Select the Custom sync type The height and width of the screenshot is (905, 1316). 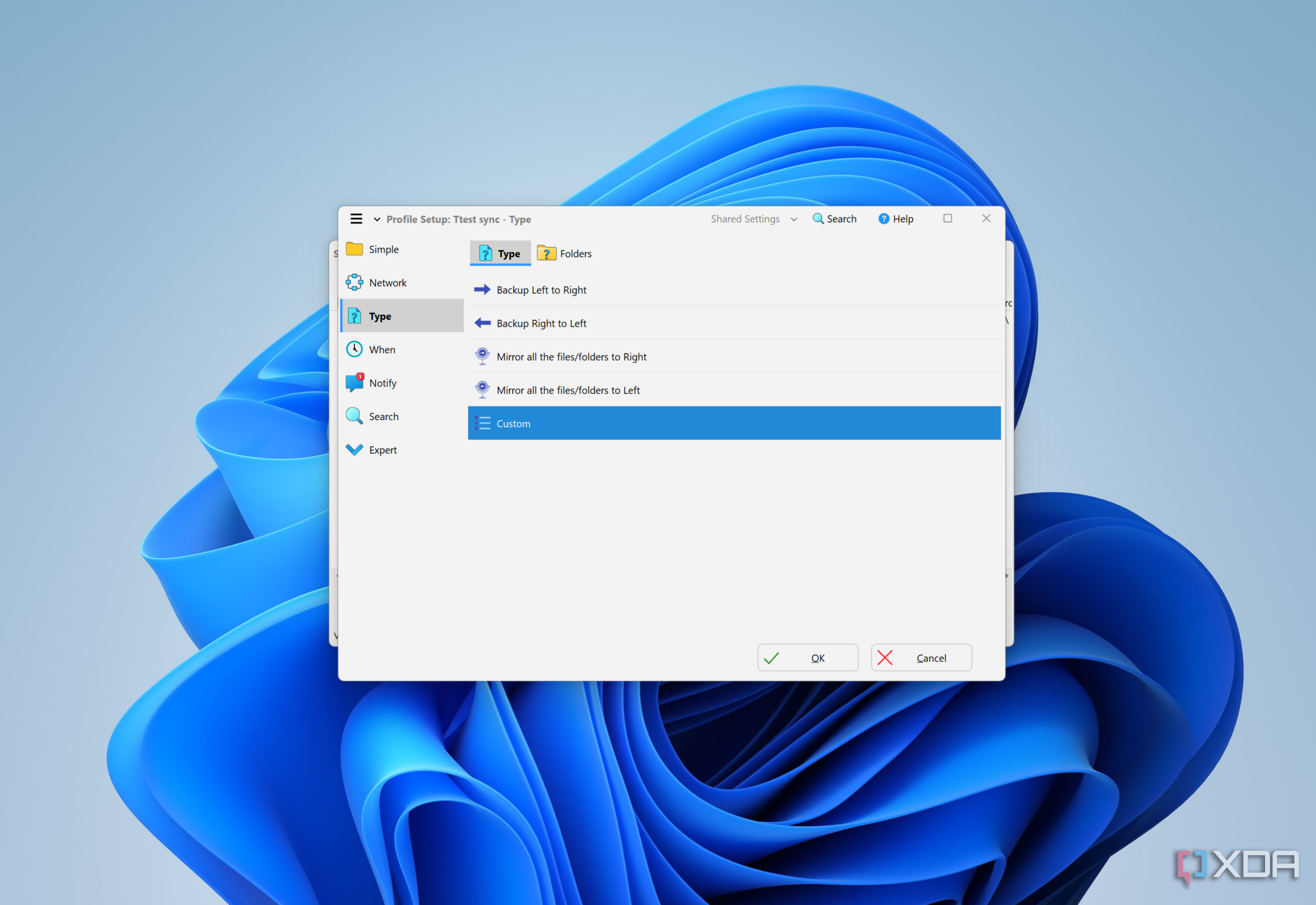click(513, 424)
